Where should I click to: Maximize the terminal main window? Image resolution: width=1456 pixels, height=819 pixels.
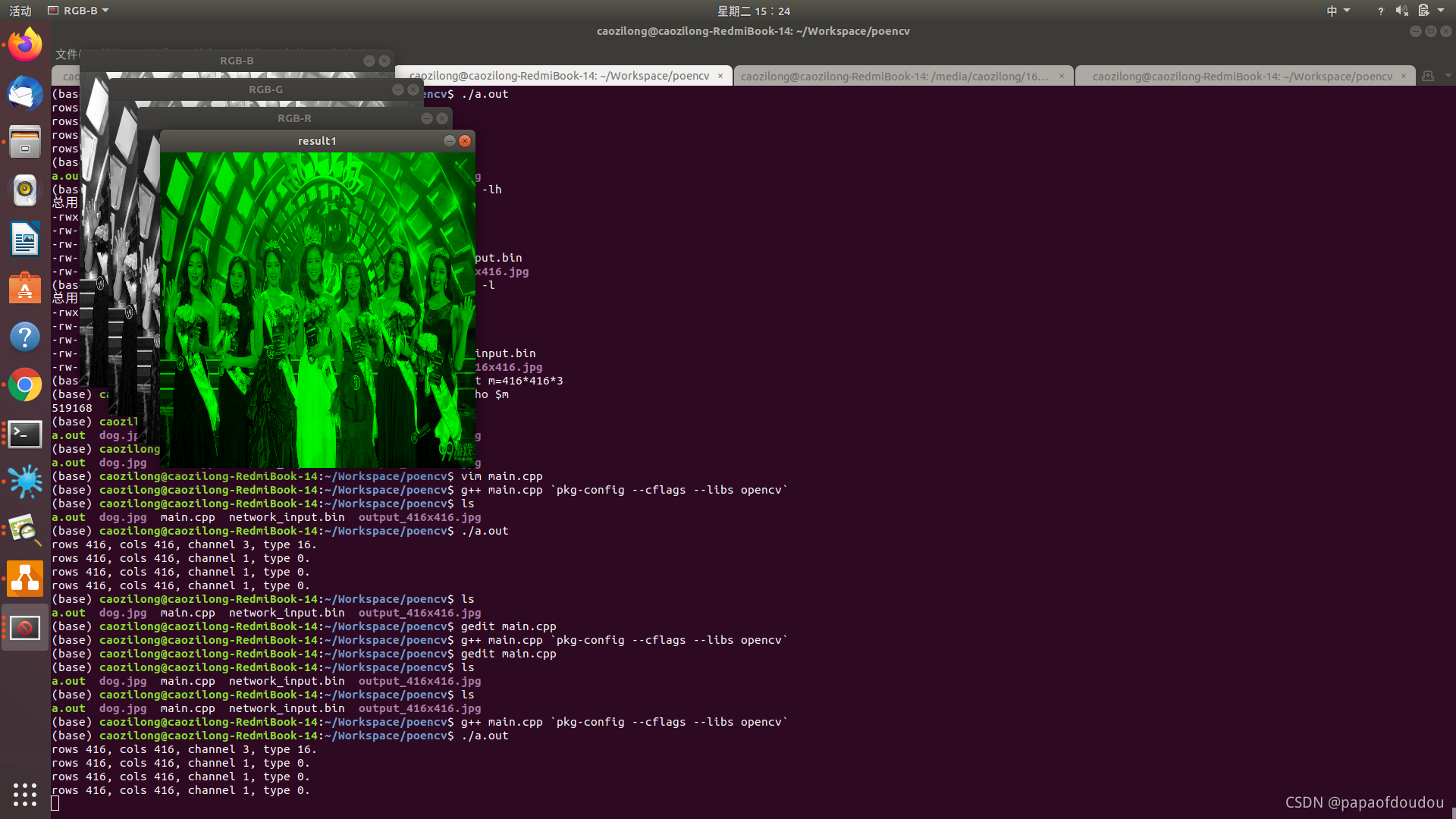point(1430,31)
